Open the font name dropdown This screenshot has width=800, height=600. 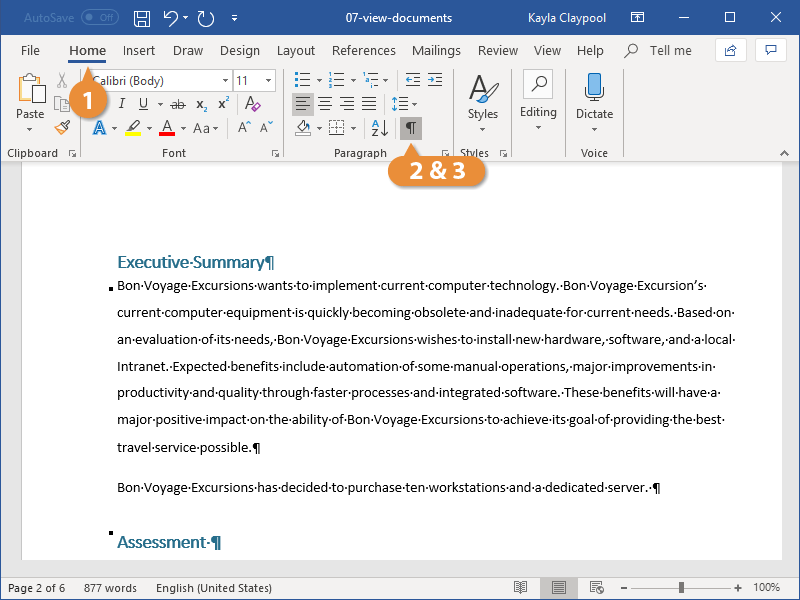(225, 80)
